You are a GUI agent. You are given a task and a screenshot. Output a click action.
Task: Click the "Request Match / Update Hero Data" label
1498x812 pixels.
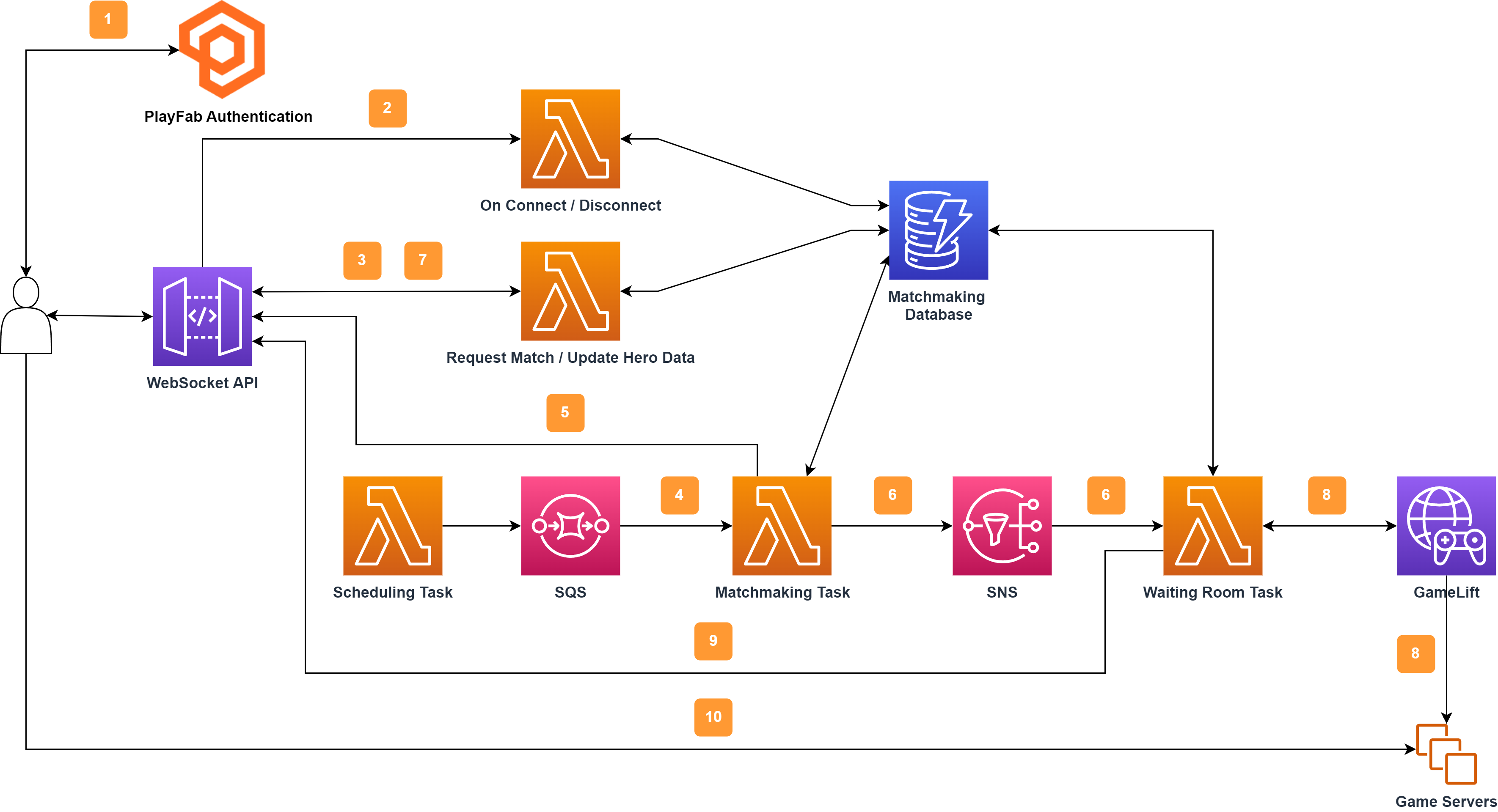570,357
